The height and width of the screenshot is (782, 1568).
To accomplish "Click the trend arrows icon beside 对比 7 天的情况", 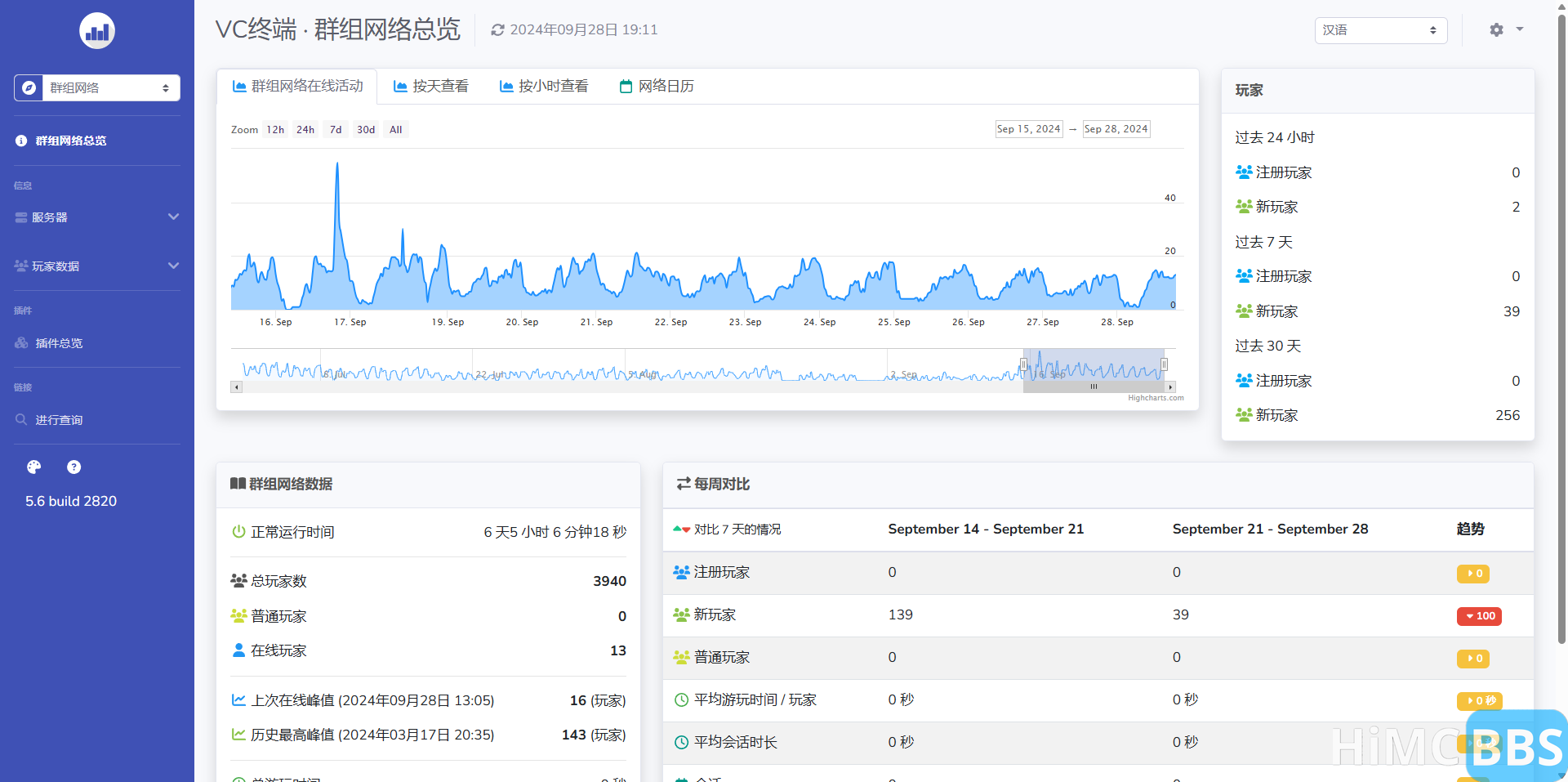I will coord(681,530).
